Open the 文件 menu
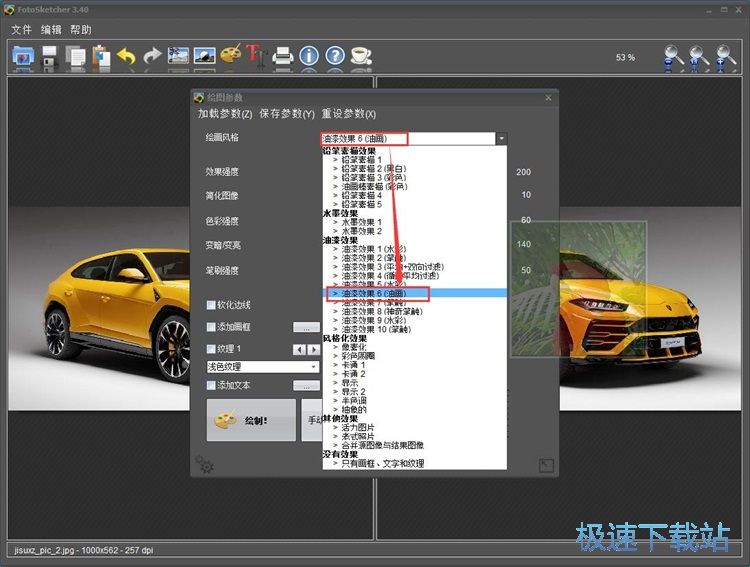Screen dimensions: 750x567 (21, 30)
